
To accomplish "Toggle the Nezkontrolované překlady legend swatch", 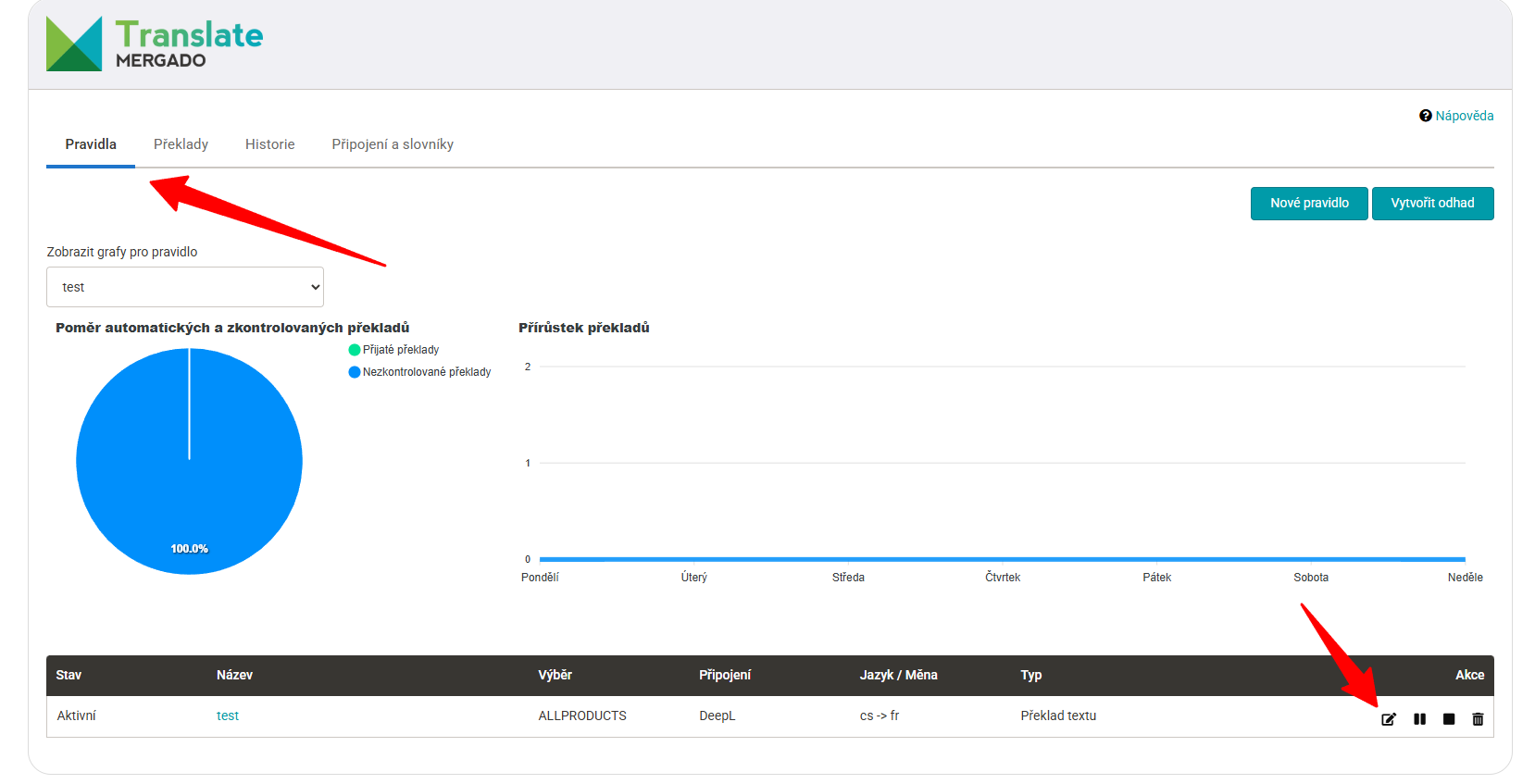I will click(x=354, y=372).
